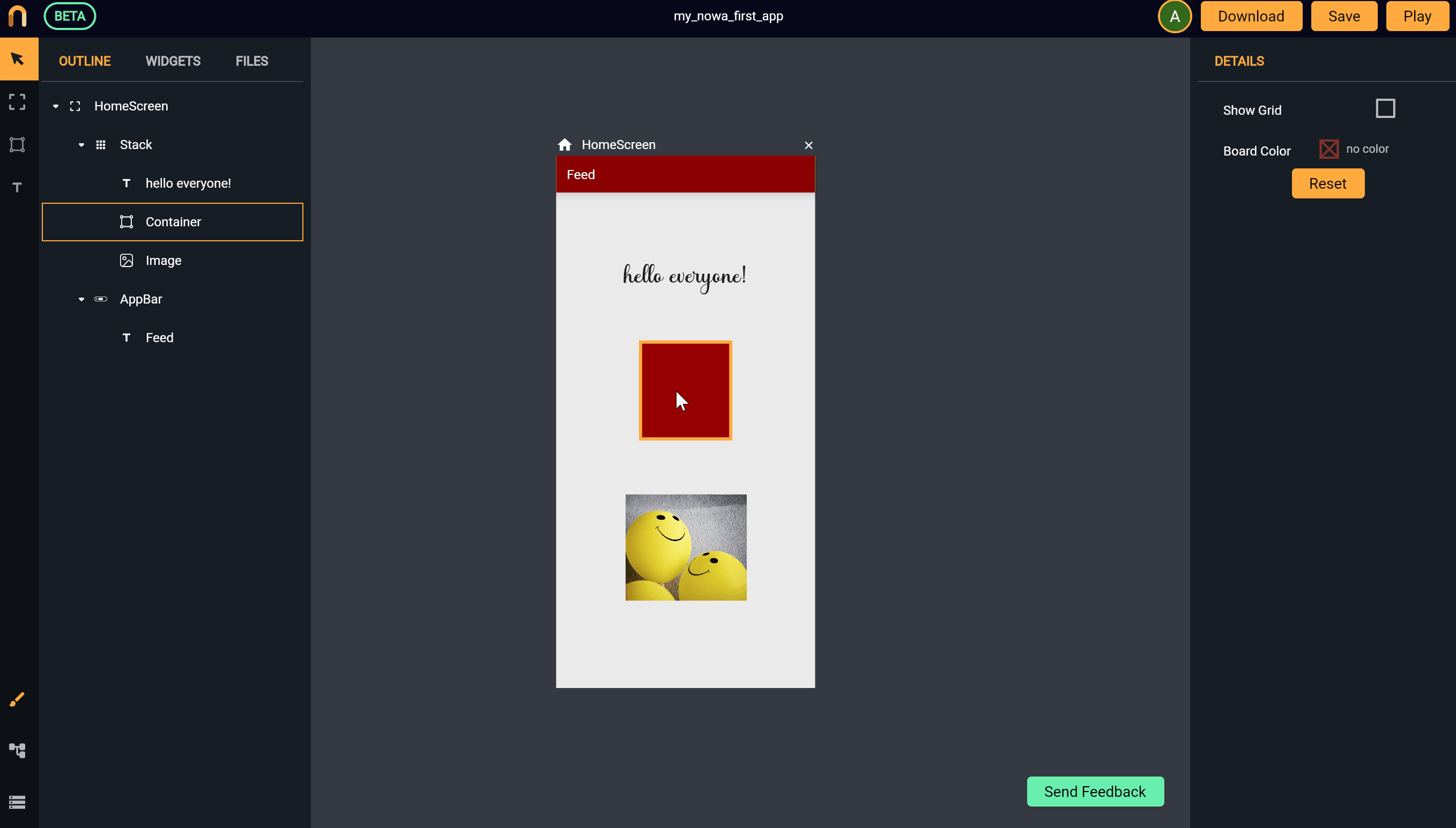Viewport: 1456px width, 828px height.
Task: Enable the Show Grid checkbox
Action: click(x=1385, y=109)
